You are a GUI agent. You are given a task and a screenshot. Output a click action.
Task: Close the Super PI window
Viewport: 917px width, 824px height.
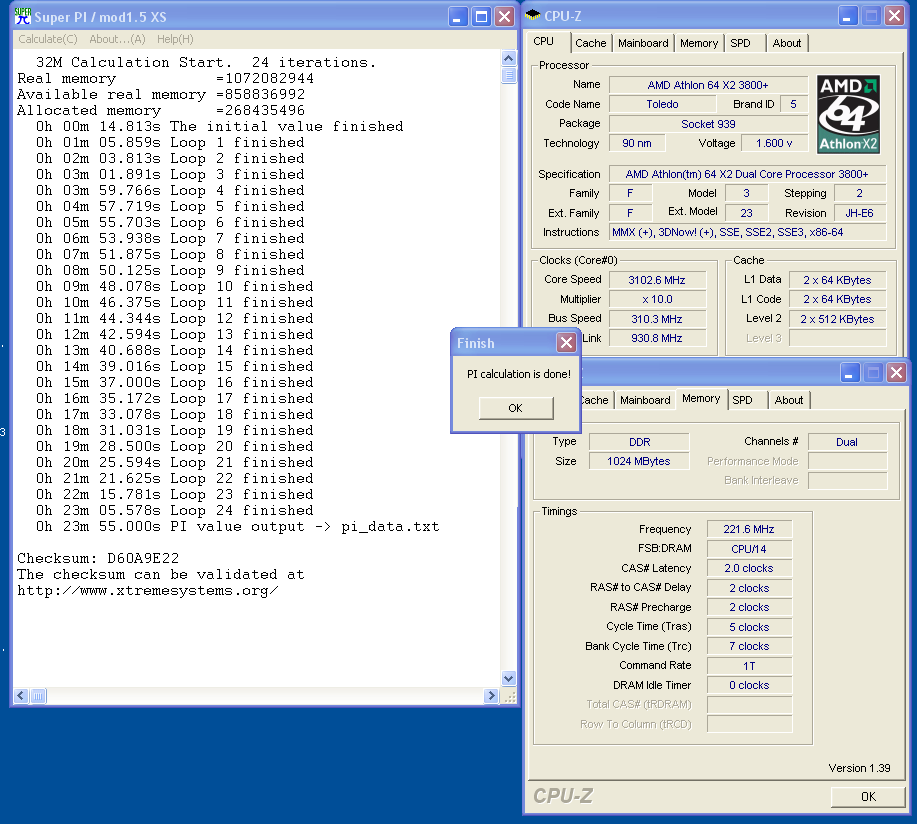pyautogui.click(x=504, y=16)
